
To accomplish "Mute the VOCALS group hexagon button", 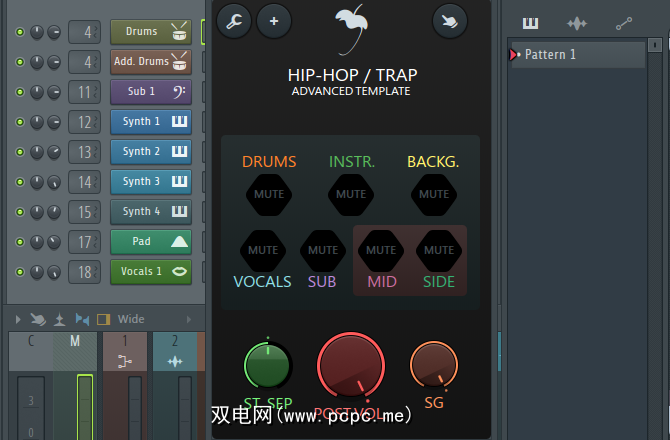I will tap(263, 250).
